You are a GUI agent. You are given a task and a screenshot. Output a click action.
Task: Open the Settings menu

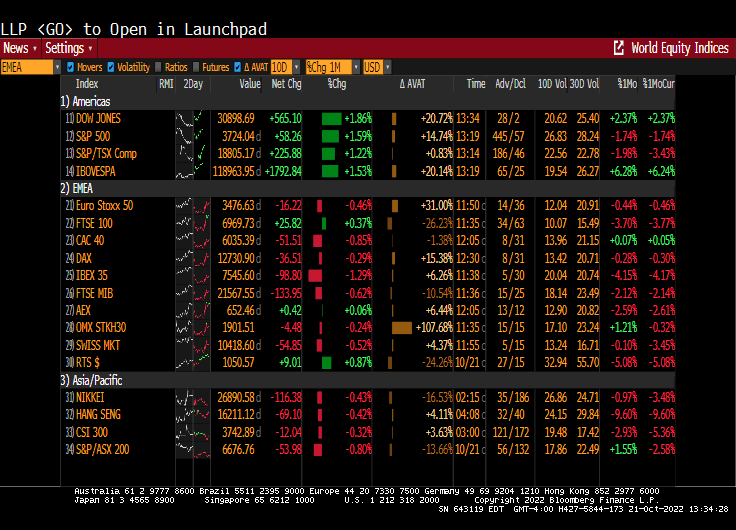[x=69, y=48]
